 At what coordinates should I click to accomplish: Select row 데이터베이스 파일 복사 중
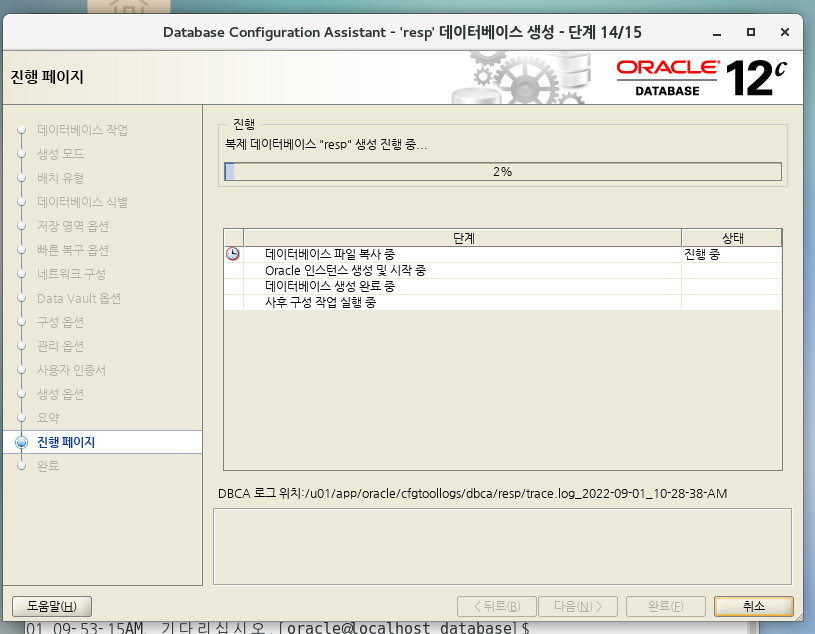tap(503, 254)
